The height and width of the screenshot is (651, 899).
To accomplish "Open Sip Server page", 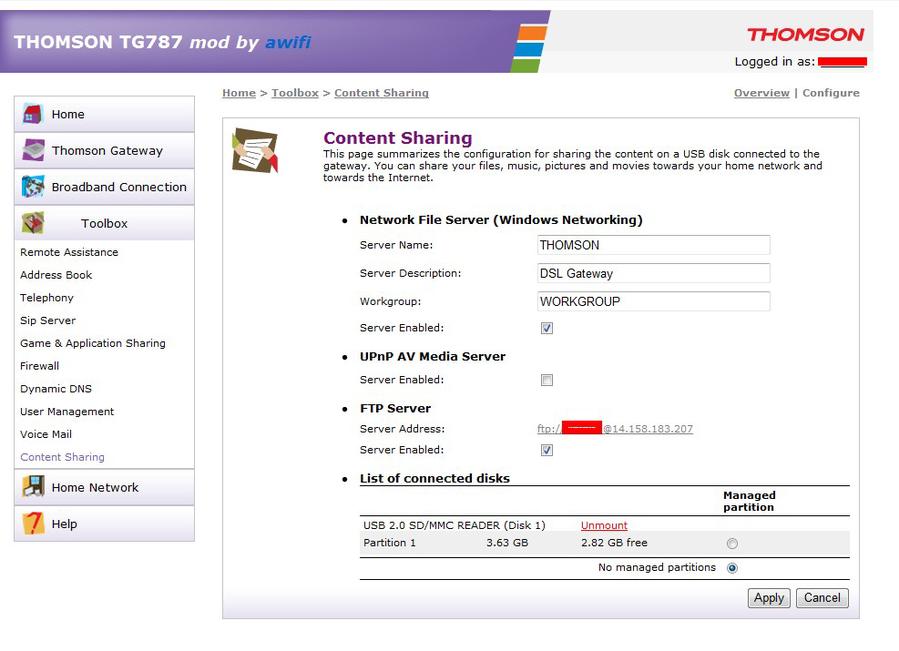I will tap(48, 320).
